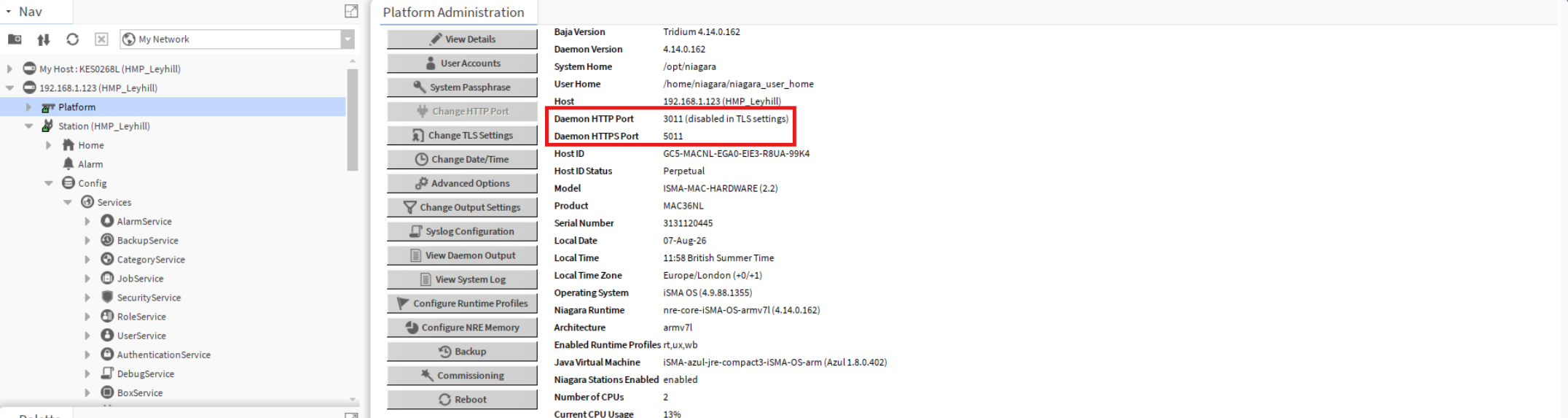Click Configure NRE Memory button
This screenshot has height=418, width=1568.
[462, 328]
